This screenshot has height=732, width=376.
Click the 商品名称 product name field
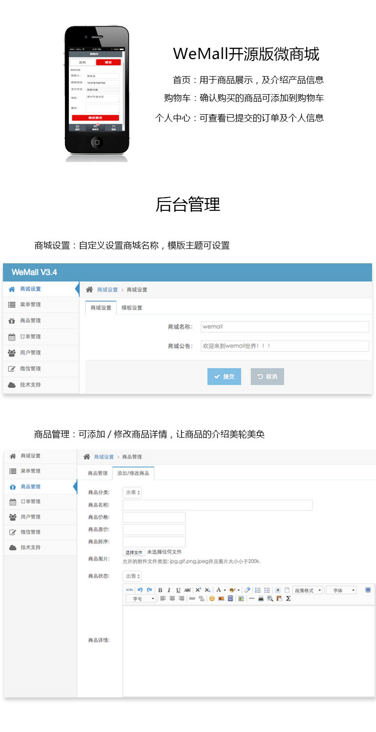point(218,505)
